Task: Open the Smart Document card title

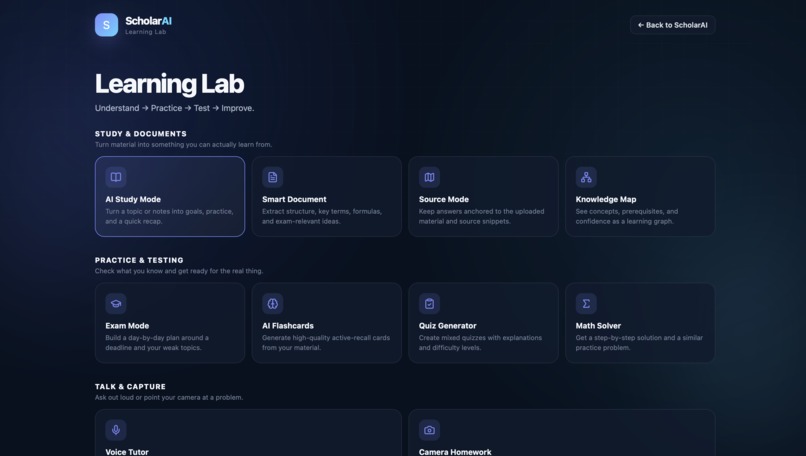Action: click(294, 199)
